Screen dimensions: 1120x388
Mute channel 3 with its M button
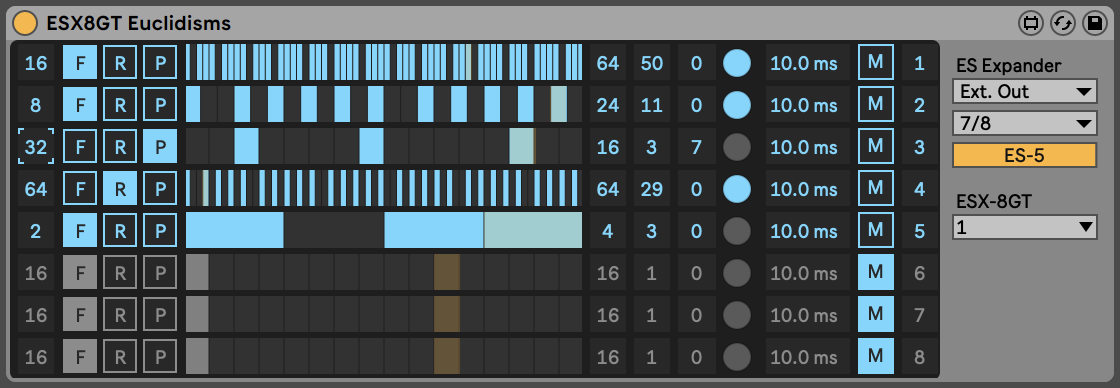(x=876, y=147)
